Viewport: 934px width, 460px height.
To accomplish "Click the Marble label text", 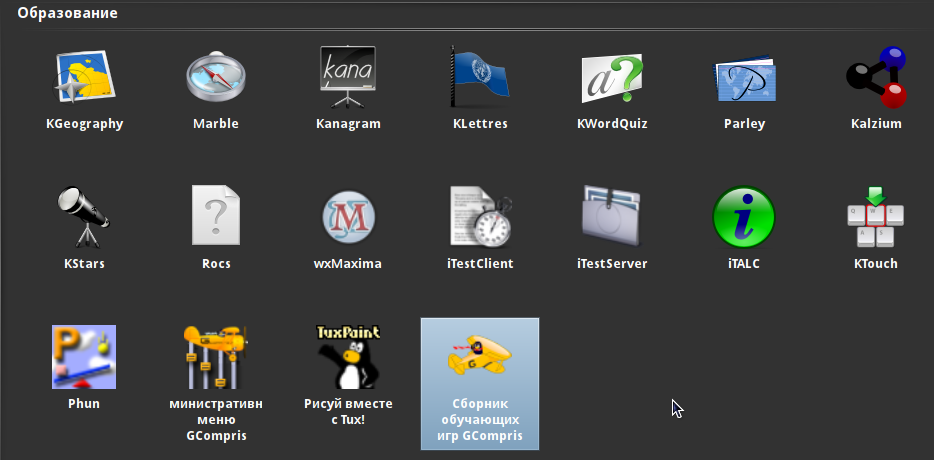I will [x=216, y=124].
